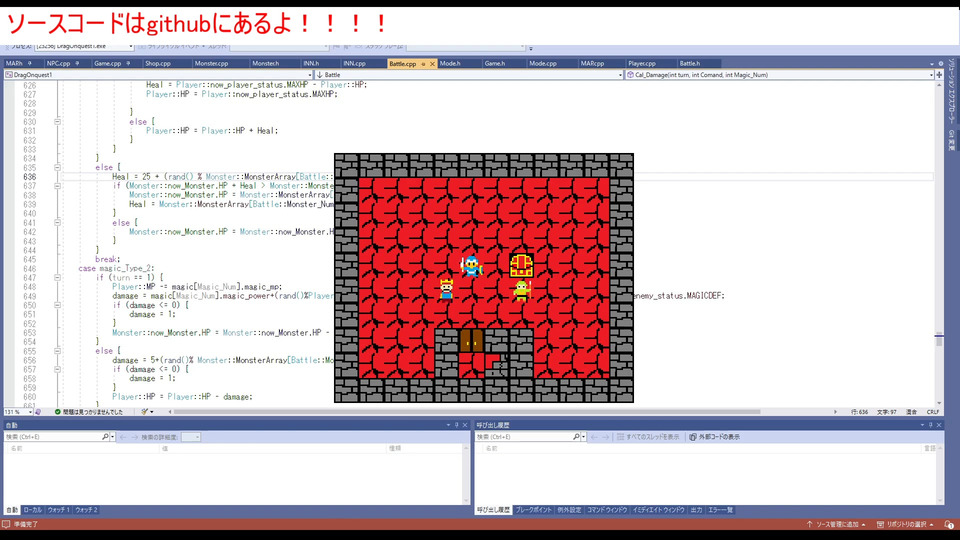
Task: Collapse the else block at line 635
Action: [x=58, y=167]
